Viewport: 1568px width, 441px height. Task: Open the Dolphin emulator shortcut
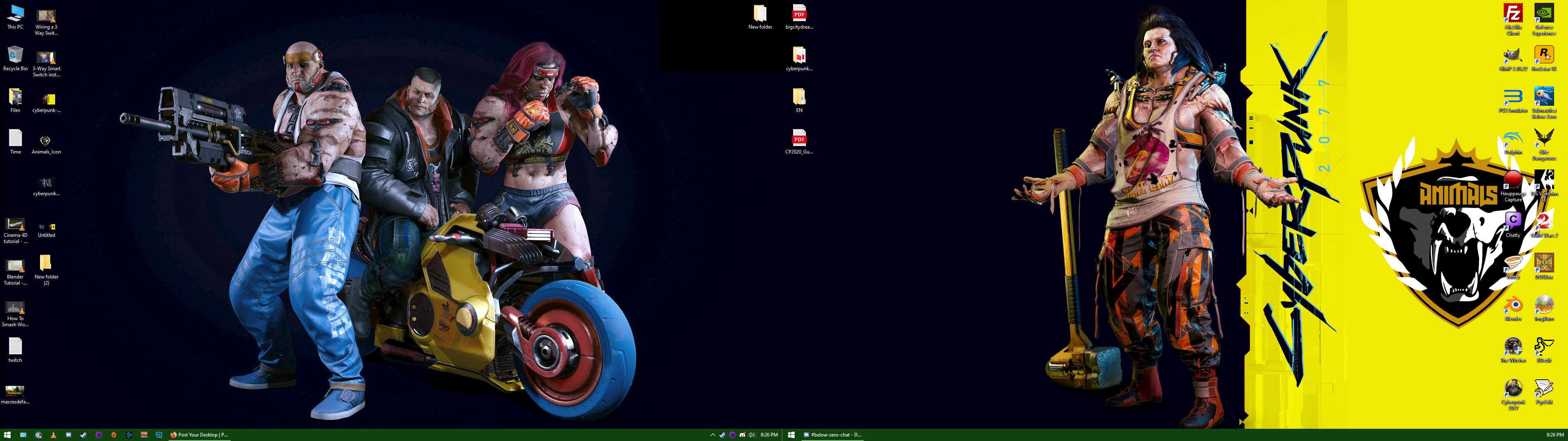1513,143
